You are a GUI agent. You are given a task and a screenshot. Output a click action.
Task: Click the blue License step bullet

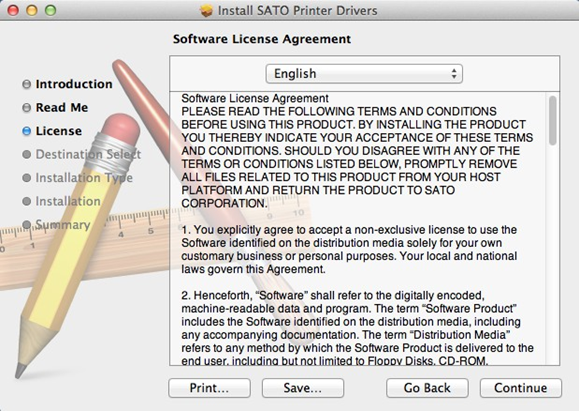(27, 131)
